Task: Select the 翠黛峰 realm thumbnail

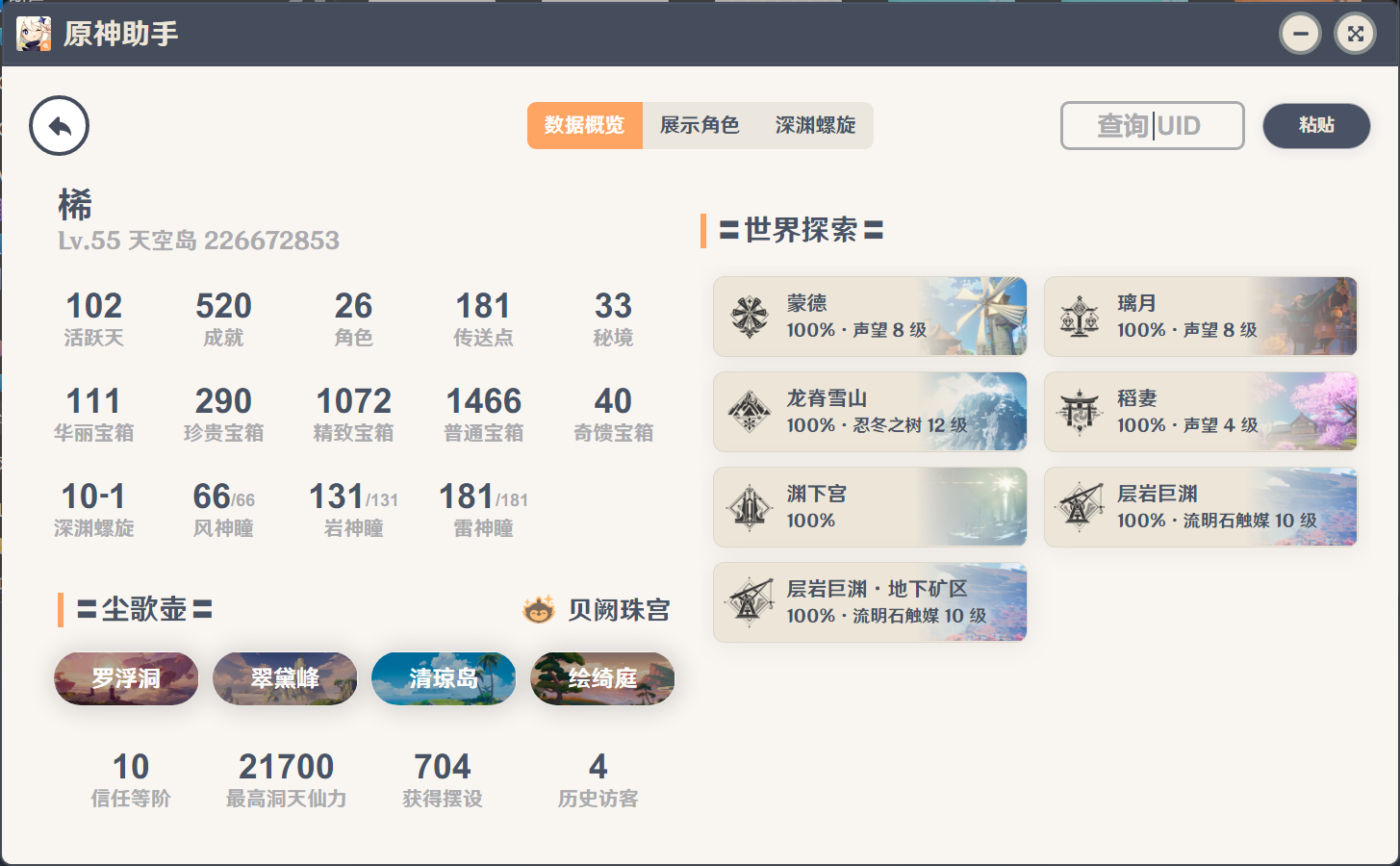Action: [285, 678]
